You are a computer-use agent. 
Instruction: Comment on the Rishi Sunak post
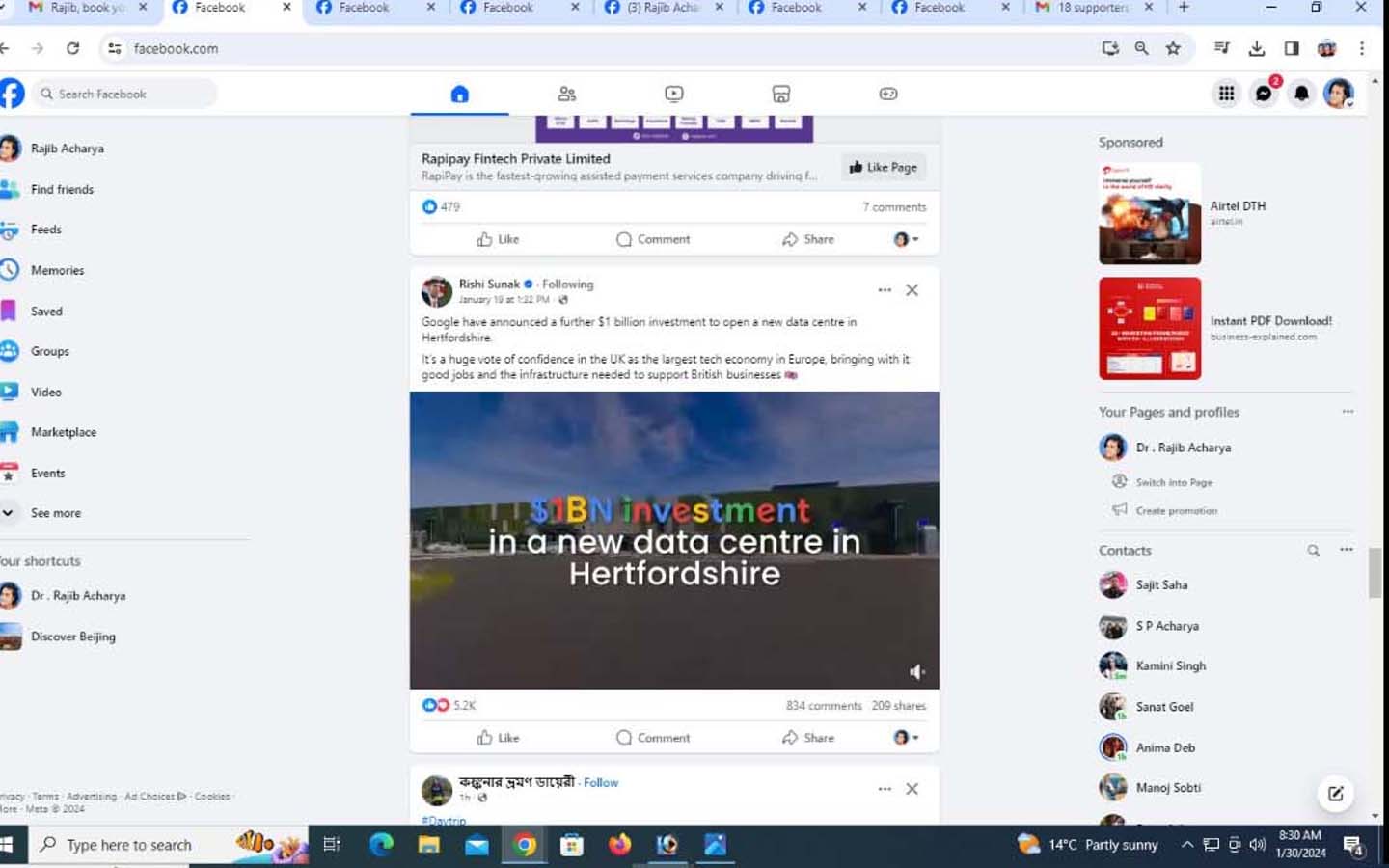coord(653,738)
